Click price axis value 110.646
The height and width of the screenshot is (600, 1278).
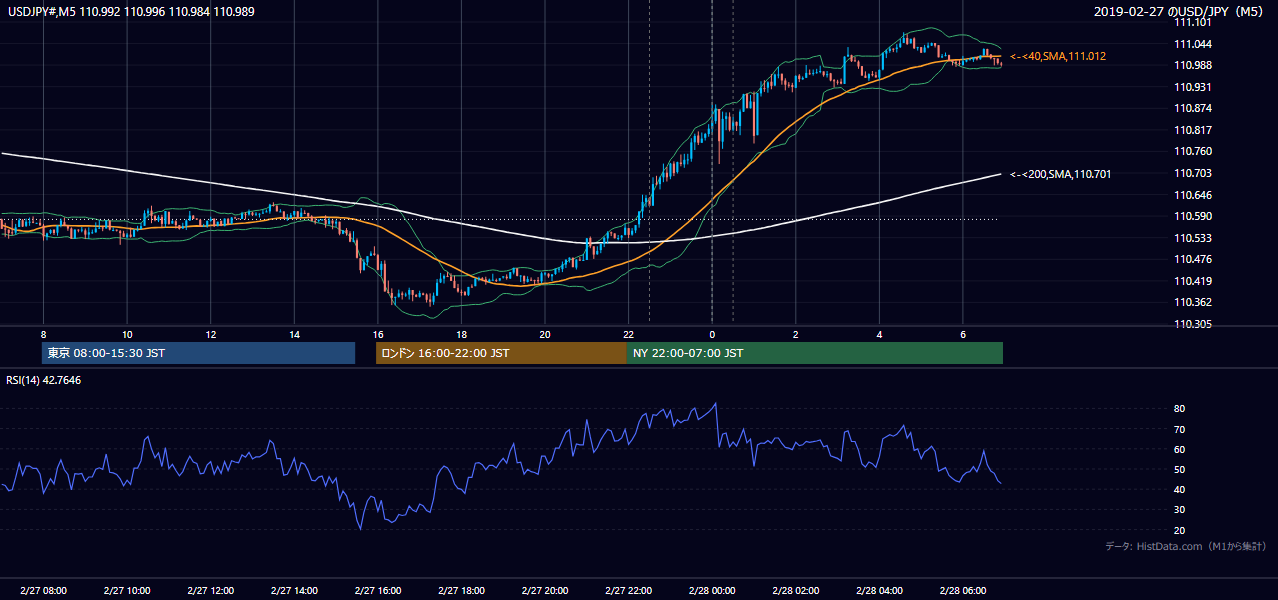click(1193, 196)
